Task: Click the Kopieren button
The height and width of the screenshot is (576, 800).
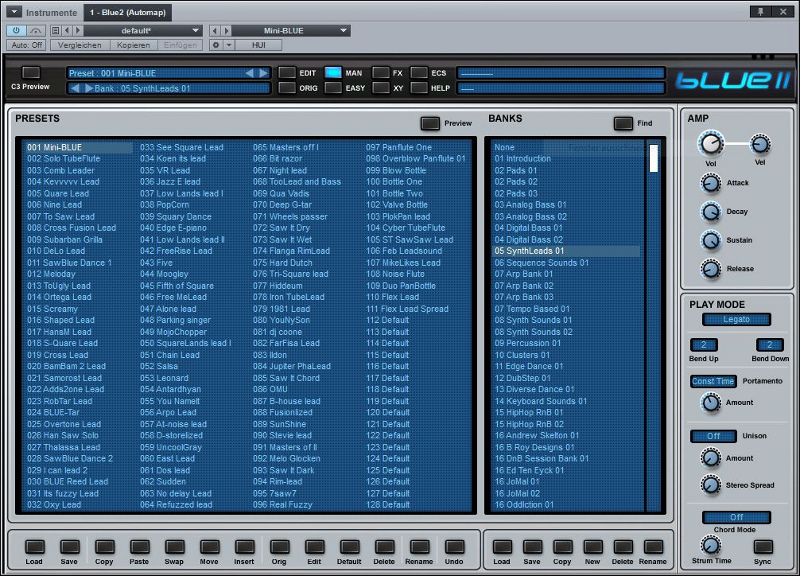Action: 133,45
